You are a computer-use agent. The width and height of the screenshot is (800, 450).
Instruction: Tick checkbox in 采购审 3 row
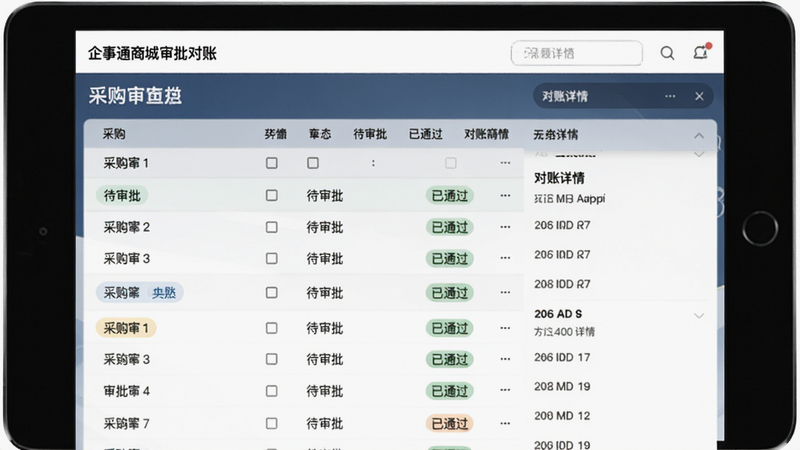[x=272, y=258]
